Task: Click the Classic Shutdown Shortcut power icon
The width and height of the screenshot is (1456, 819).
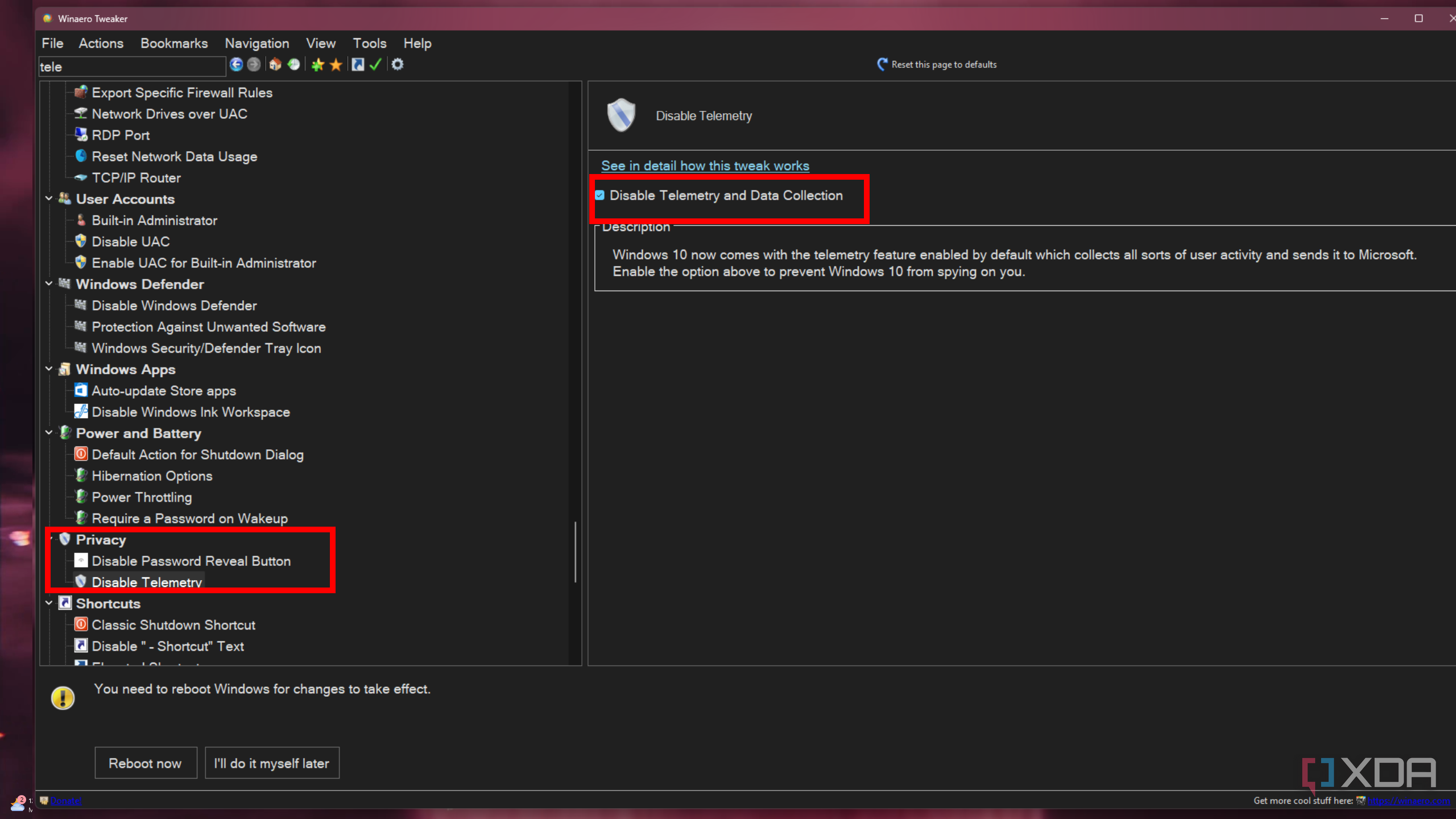Action: click(81, 624)
